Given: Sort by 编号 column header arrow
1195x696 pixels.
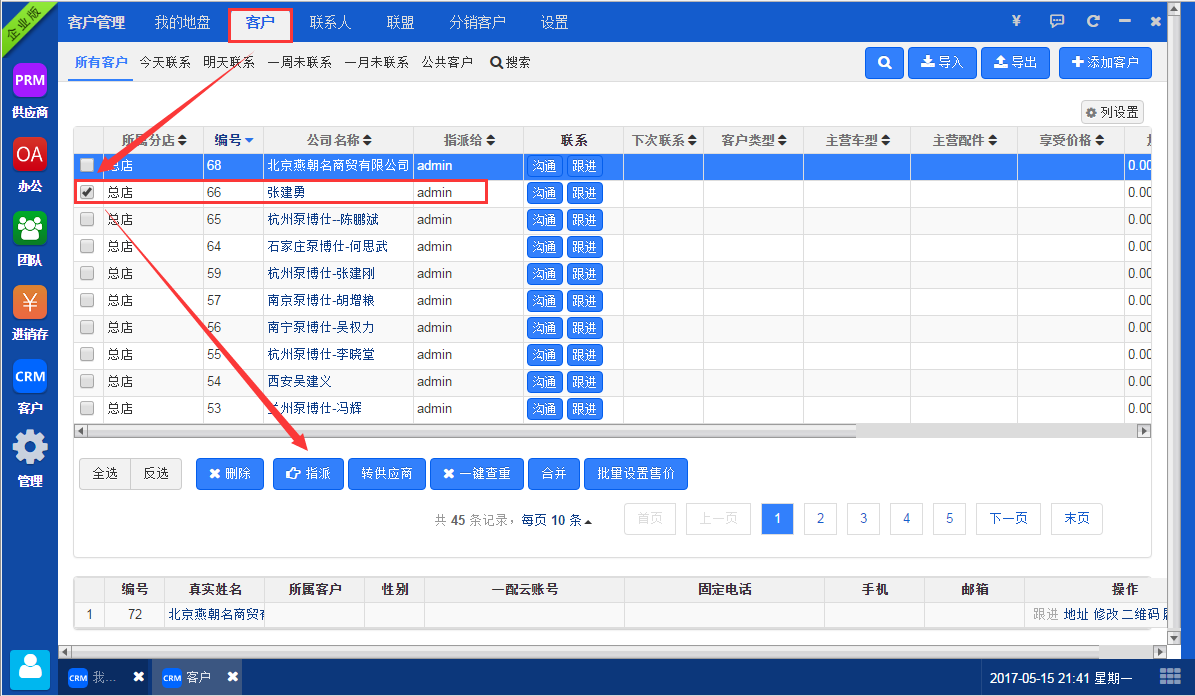Looking at the screenshot, I should click(x=249, y=140).
